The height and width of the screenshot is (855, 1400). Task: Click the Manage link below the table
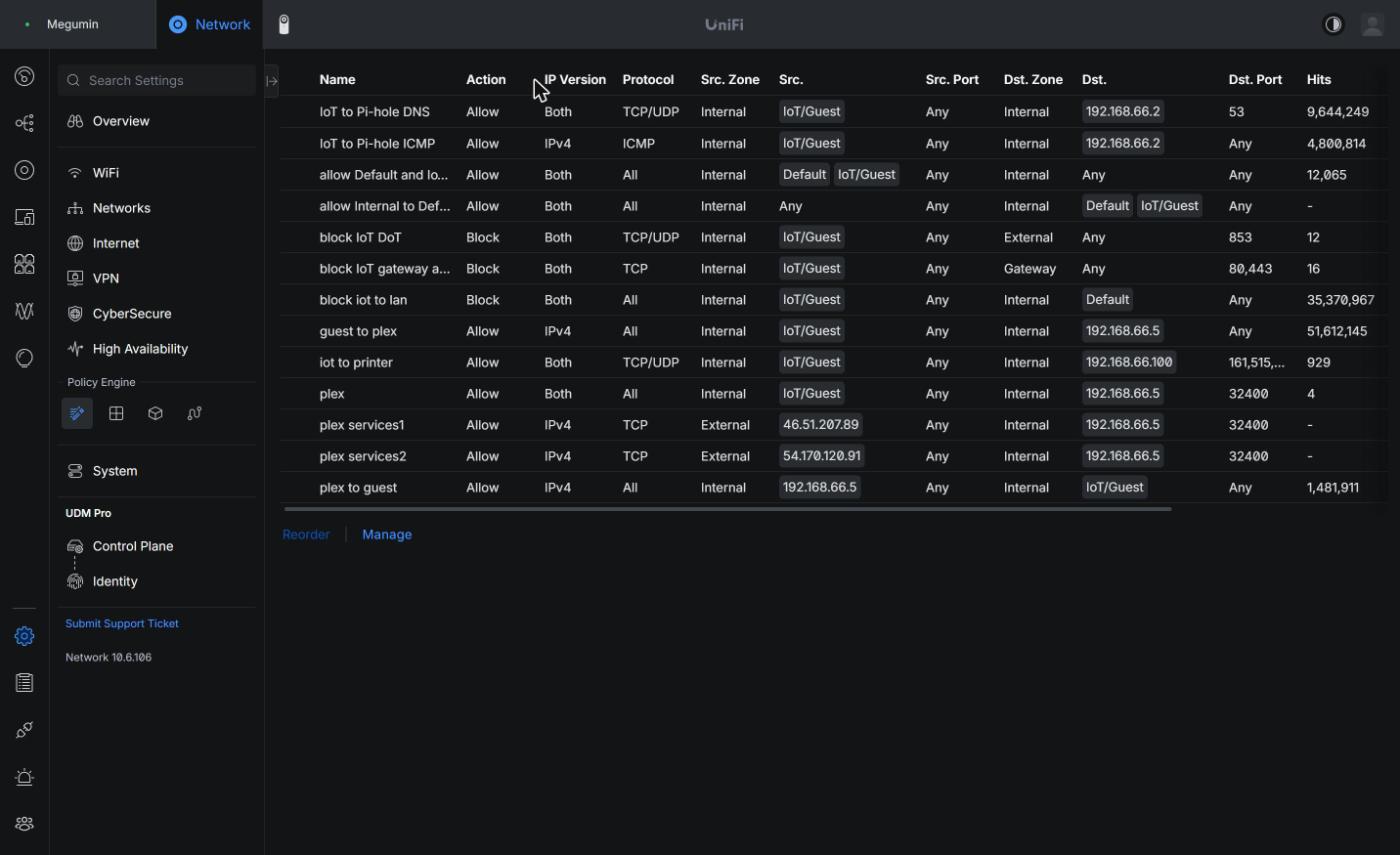click(x=387, y=534)
